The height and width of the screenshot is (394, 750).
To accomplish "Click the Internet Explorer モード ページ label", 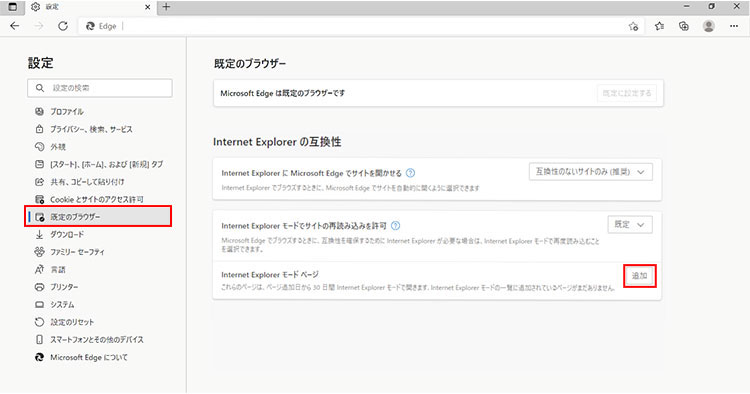I will pos(270,274).
